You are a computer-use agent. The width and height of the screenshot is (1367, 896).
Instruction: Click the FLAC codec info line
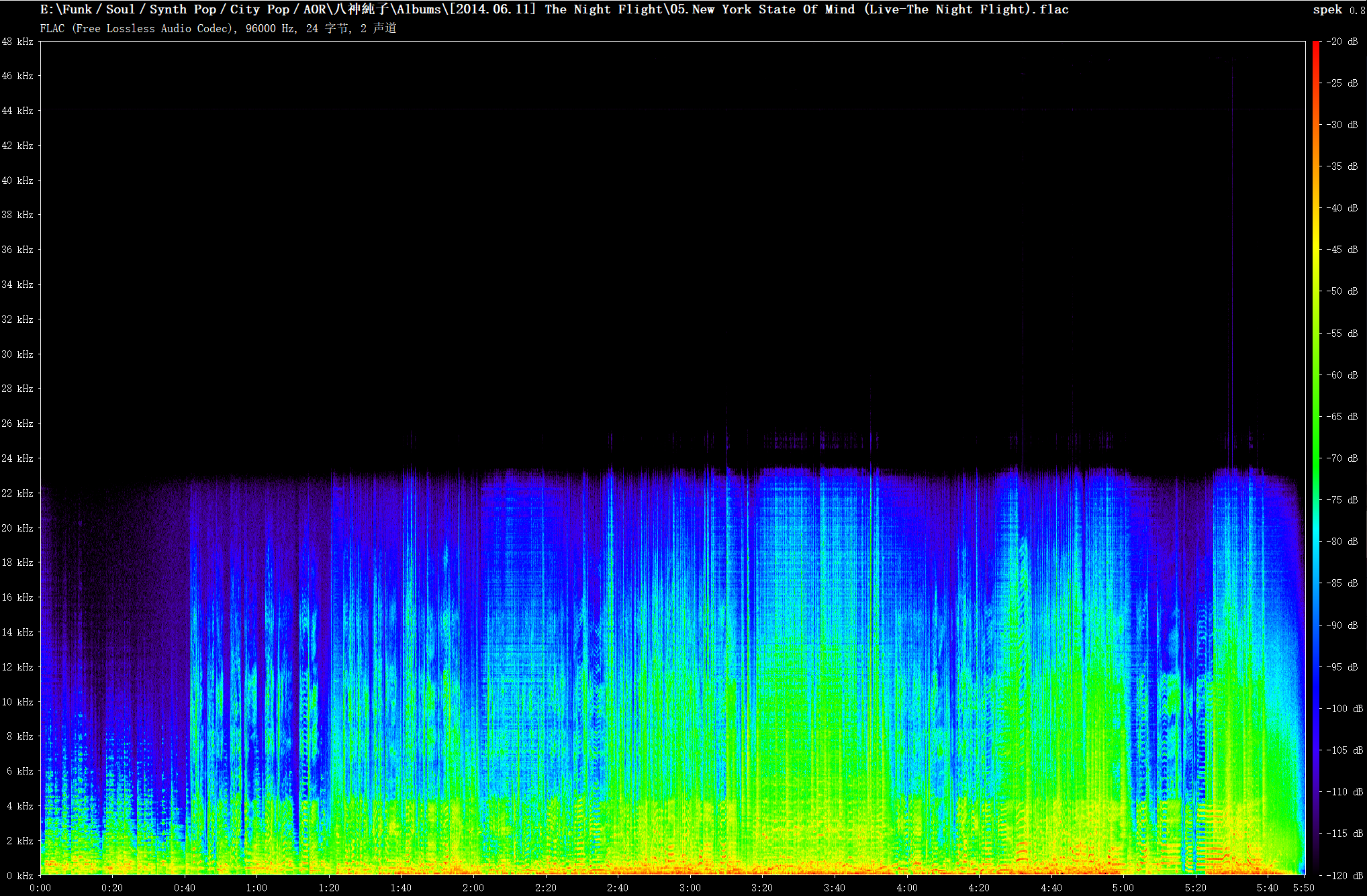click(218, 28)
